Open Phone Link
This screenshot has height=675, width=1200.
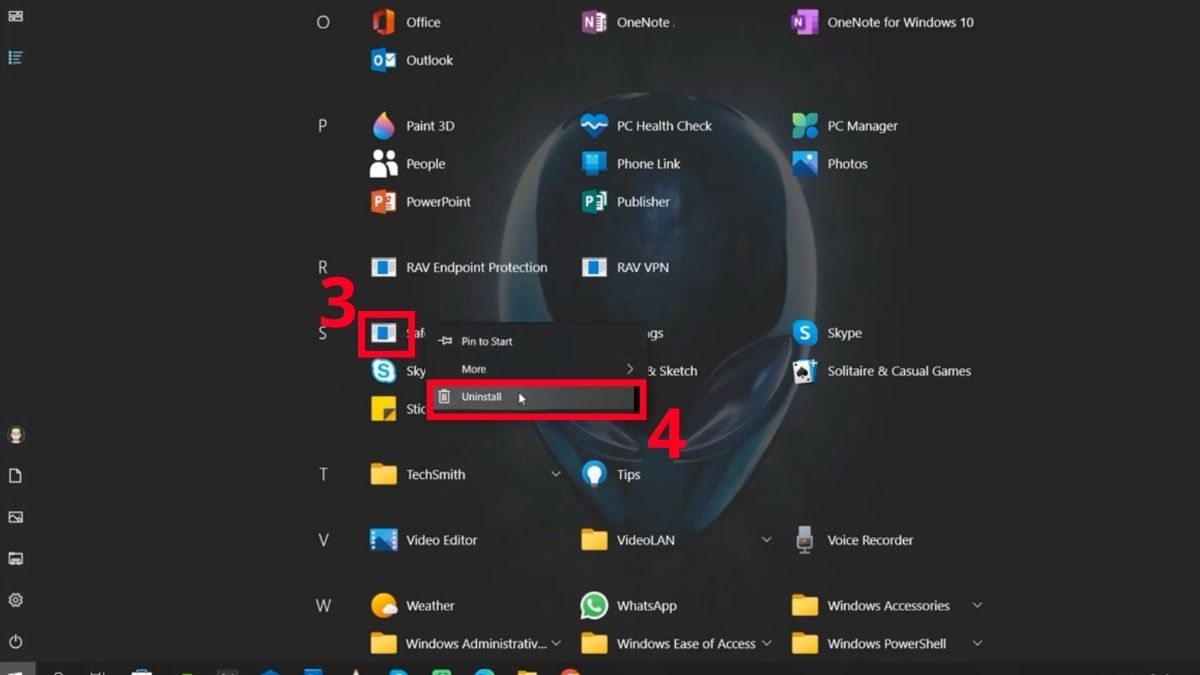pyautogui.click(x=631, y=164)
